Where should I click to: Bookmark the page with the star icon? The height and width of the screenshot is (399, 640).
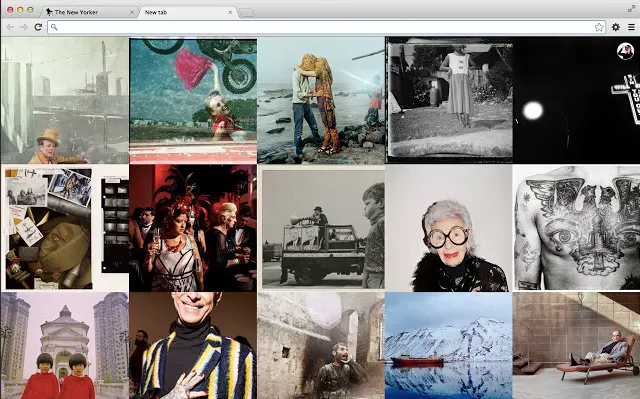click(599, 27)
